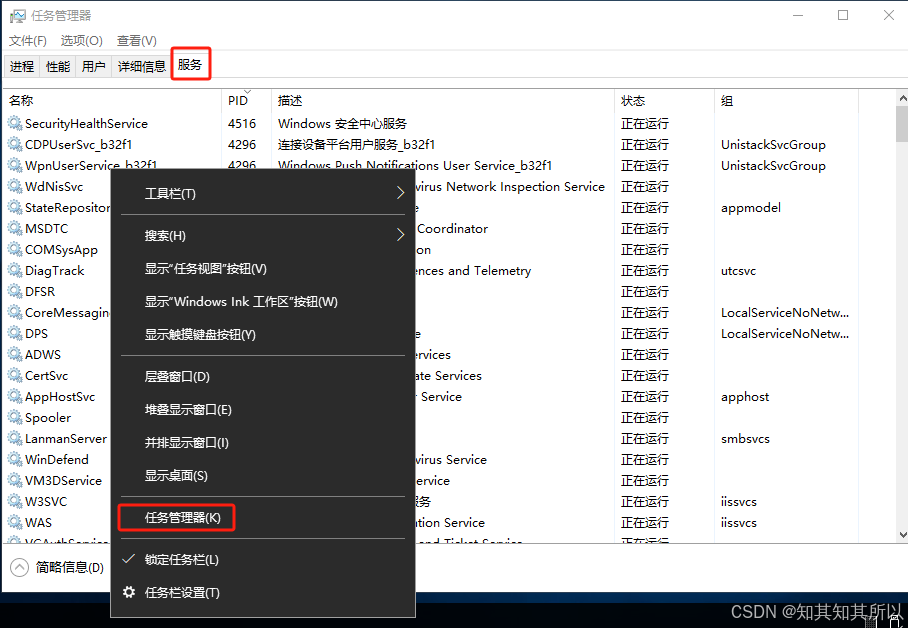Click group cell "smbsvcs"
The image size is (908, 628).
[745, 439]
